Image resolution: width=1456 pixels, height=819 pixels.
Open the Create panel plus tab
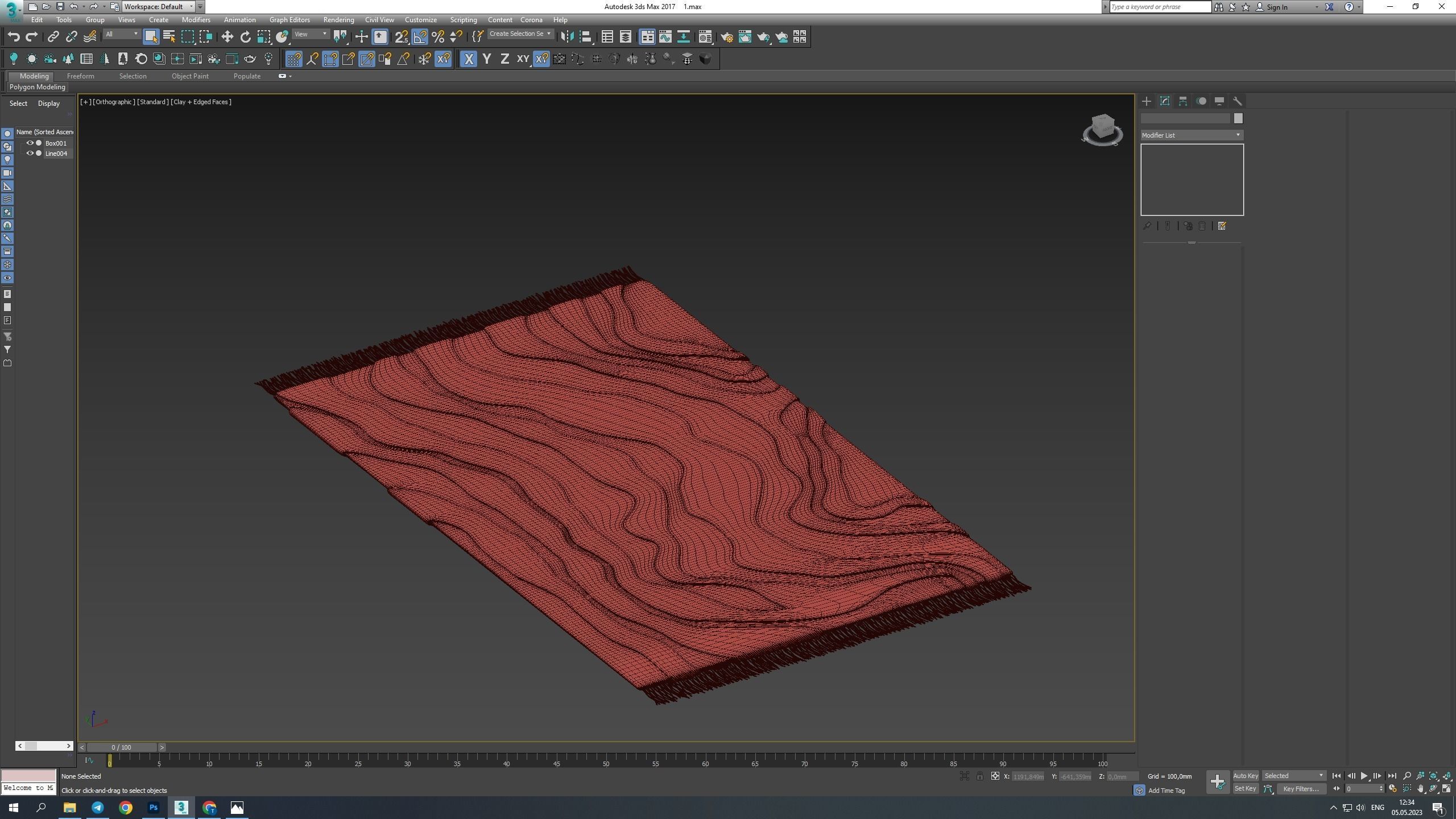coord(1146,101)
